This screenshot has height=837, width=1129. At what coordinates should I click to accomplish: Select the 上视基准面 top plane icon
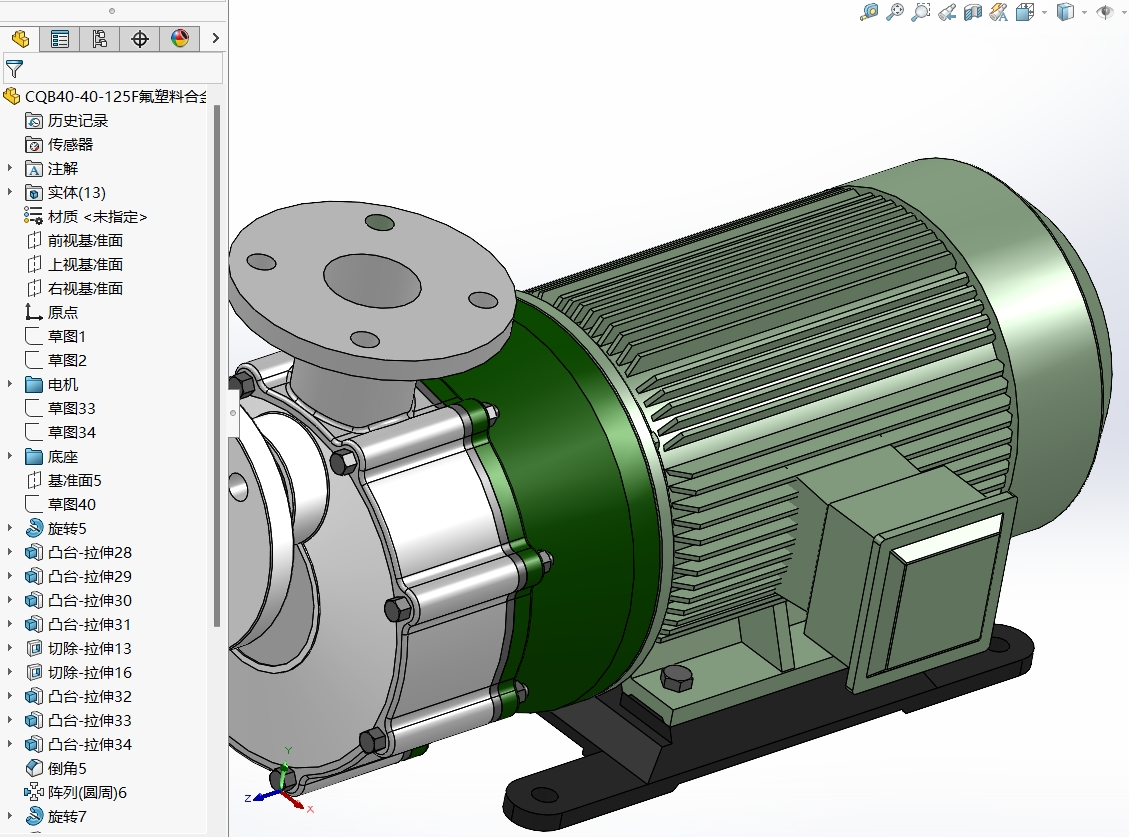(x=34, y=264)
